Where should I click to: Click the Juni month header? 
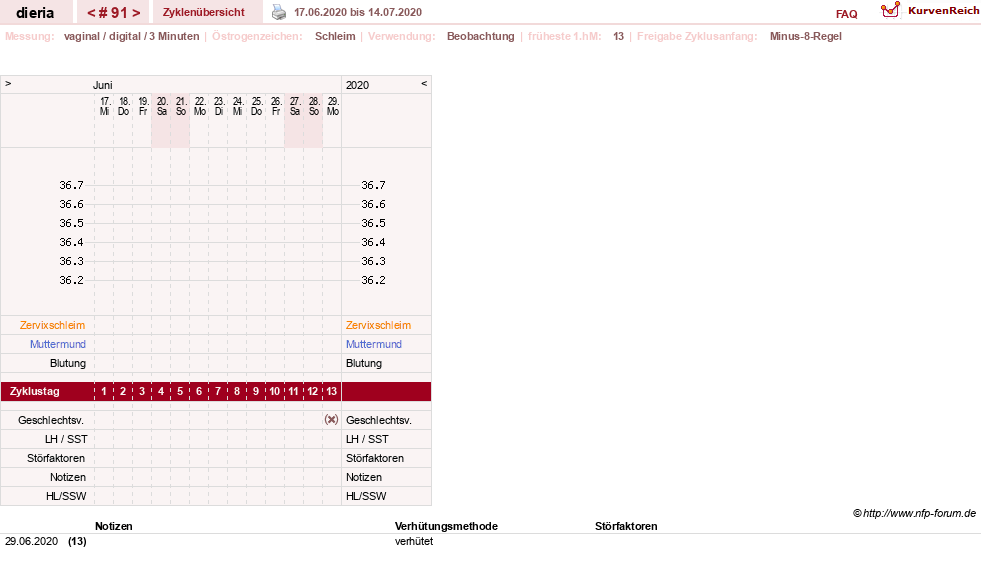[103, 85]
